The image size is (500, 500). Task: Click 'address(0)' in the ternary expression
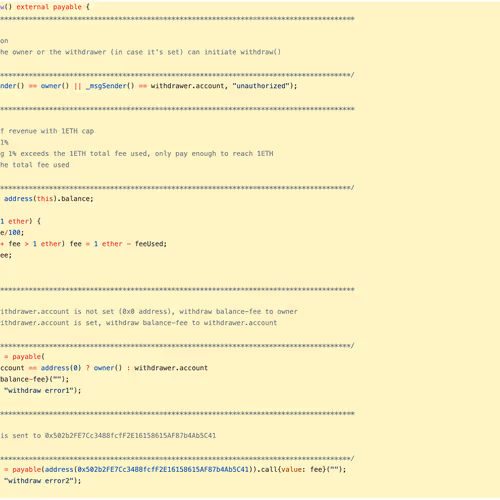point(61,368)
